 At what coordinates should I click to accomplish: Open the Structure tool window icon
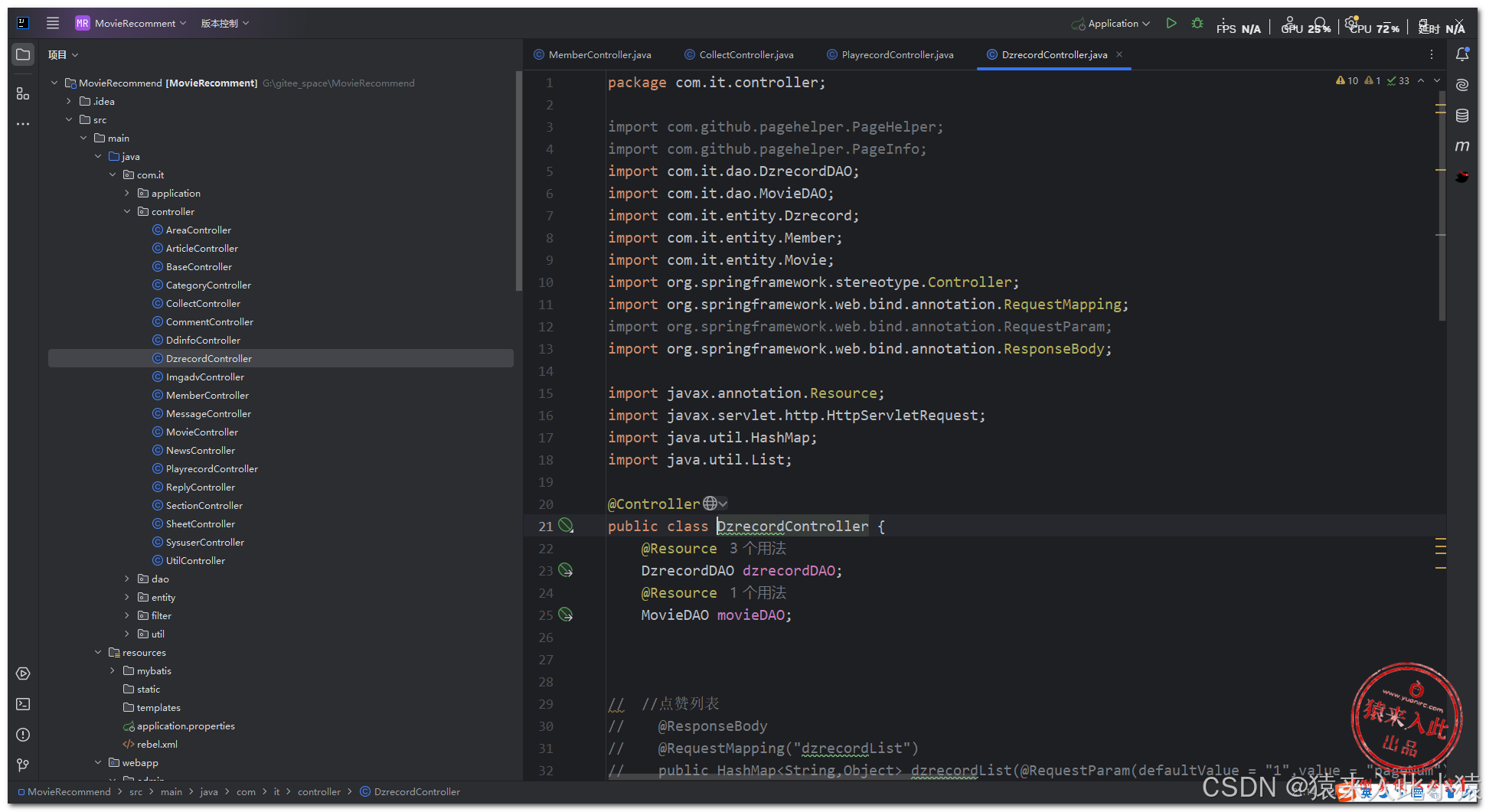(x=23, y=93)
